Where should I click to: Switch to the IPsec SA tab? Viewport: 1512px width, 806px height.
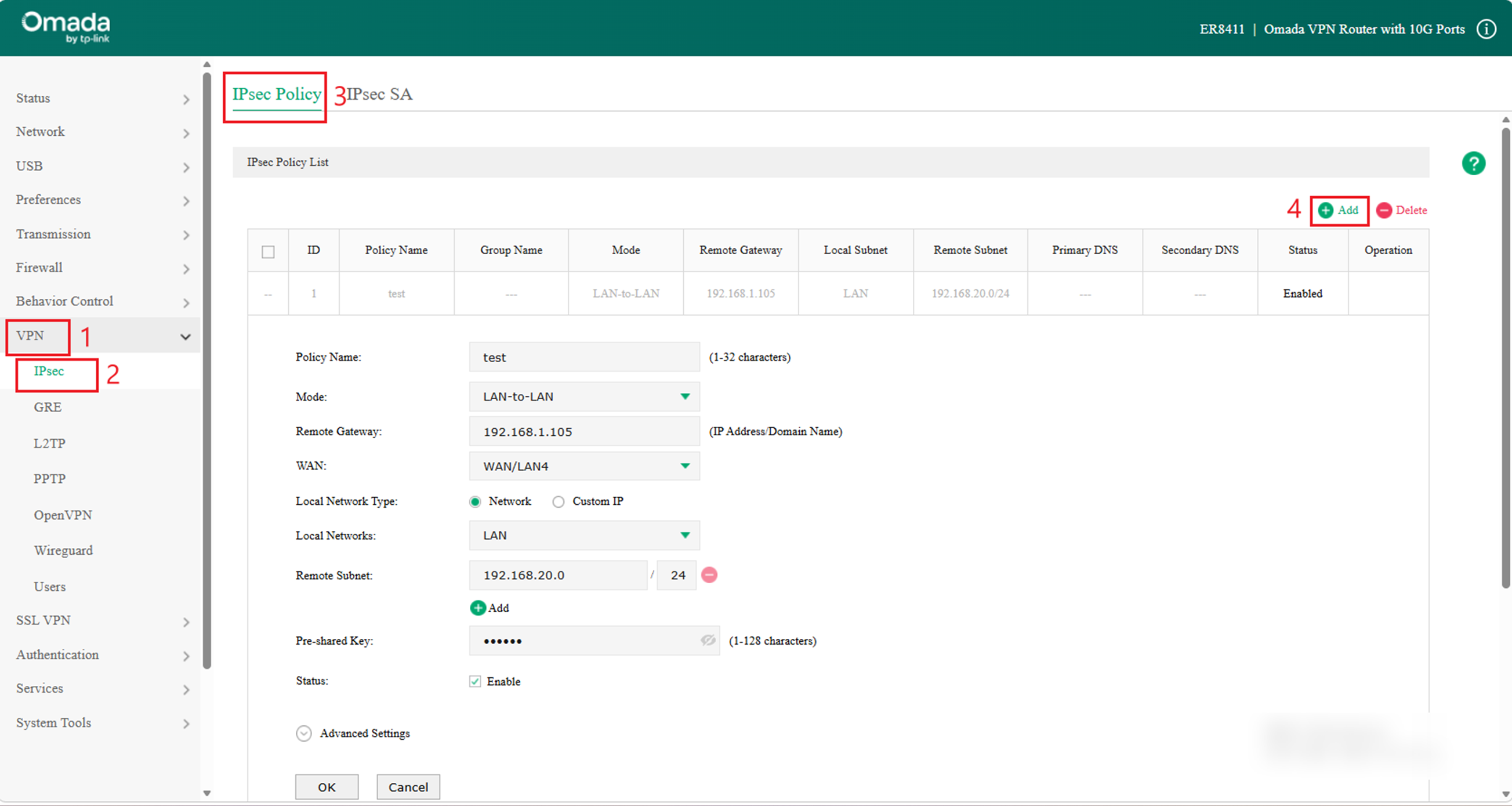pyautogui.click(x=379, y=93)
